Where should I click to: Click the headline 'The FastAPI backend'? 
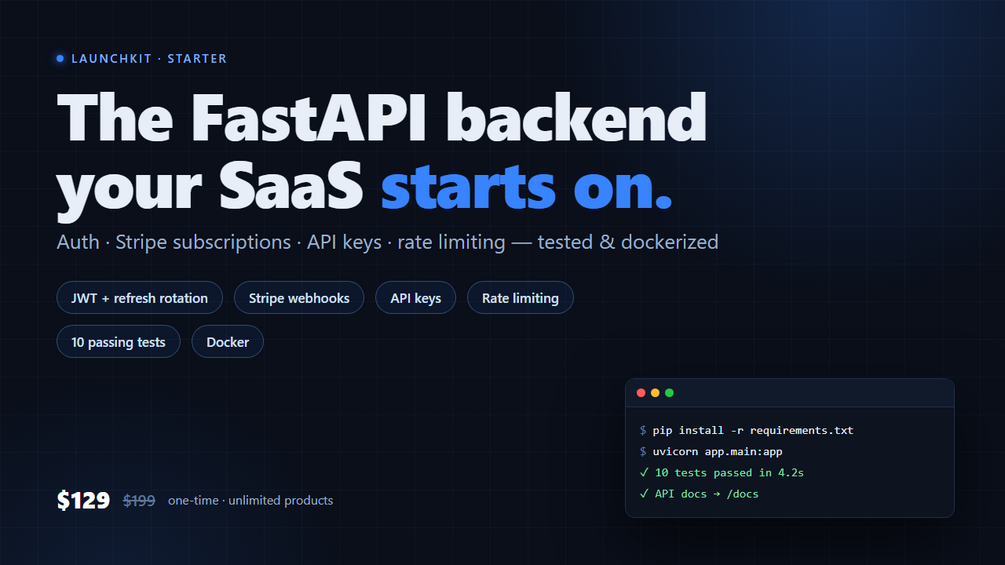point(382,117)
